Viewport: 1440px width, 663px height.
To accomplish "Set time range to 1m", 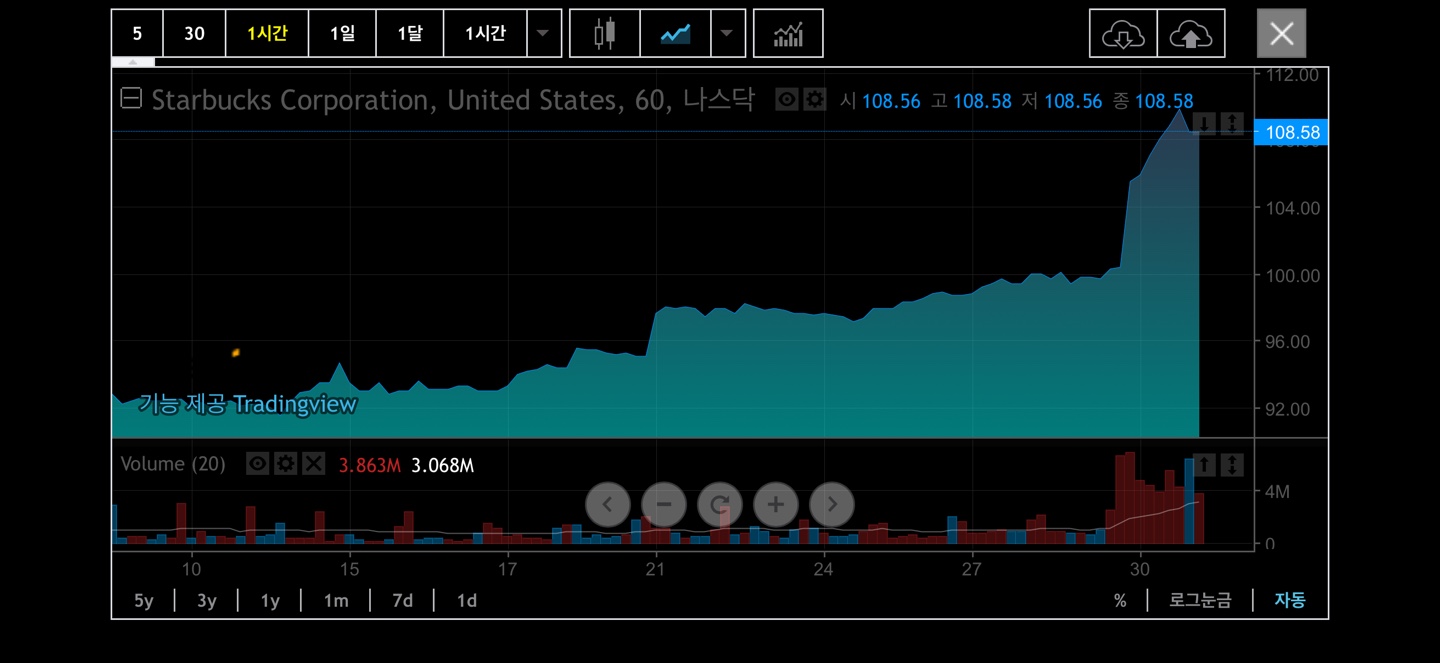I will (x=336, y=601).
